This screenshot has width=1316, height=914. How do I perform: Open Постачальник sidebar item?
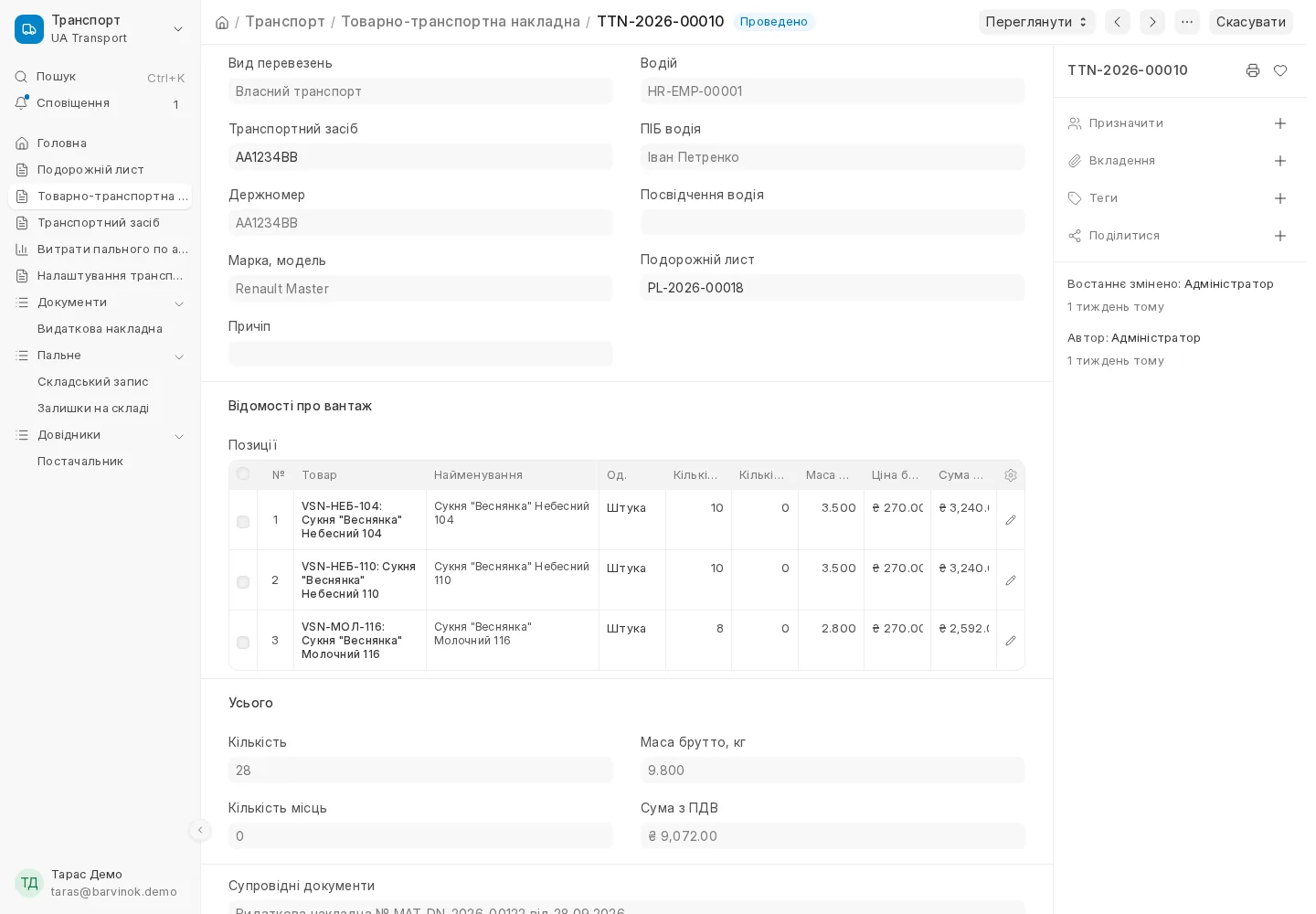[x=101, y=462]
